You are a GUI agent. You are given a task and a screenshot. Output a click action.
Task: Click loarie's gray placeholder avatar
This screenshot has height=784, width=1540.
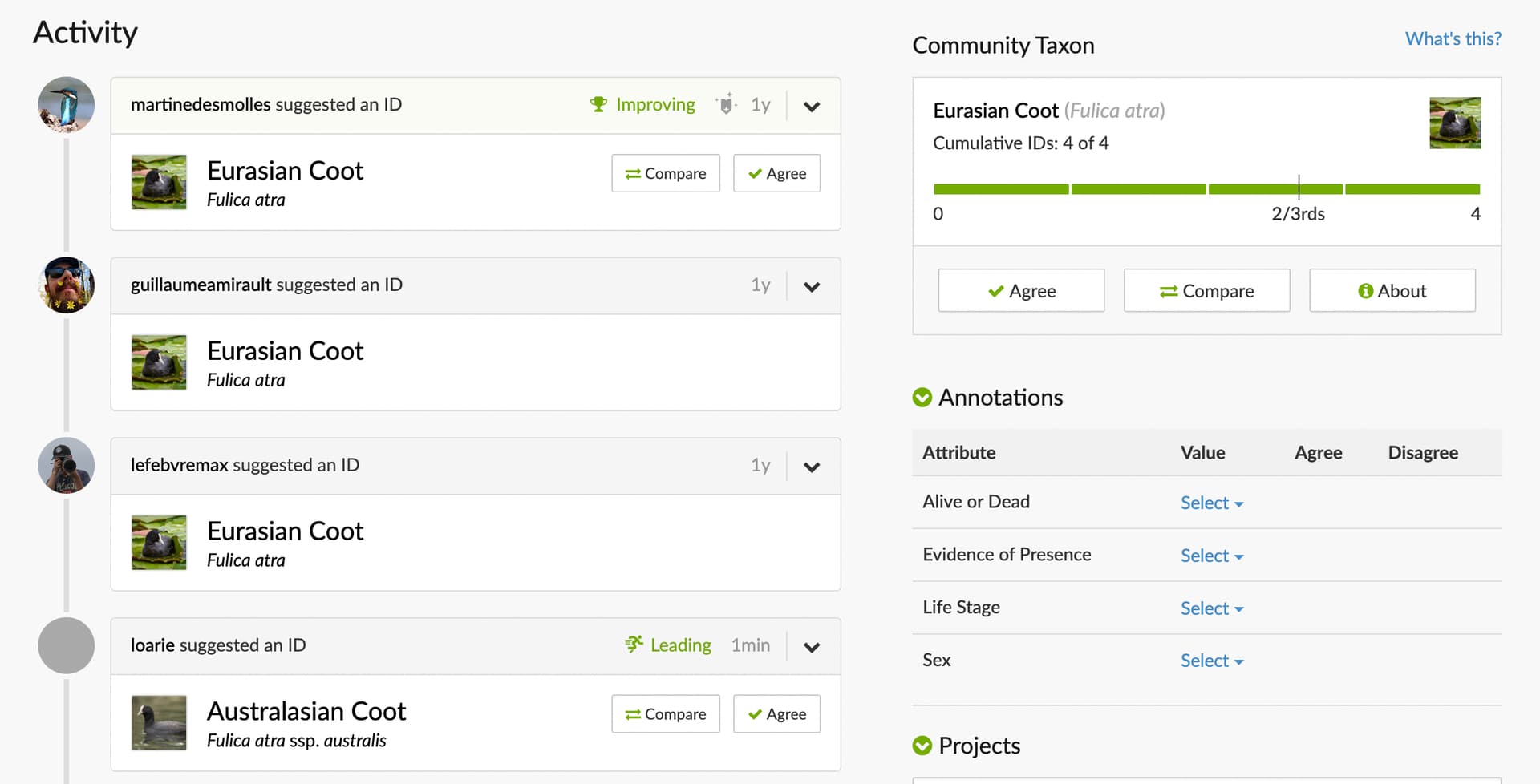pos(67,645)
